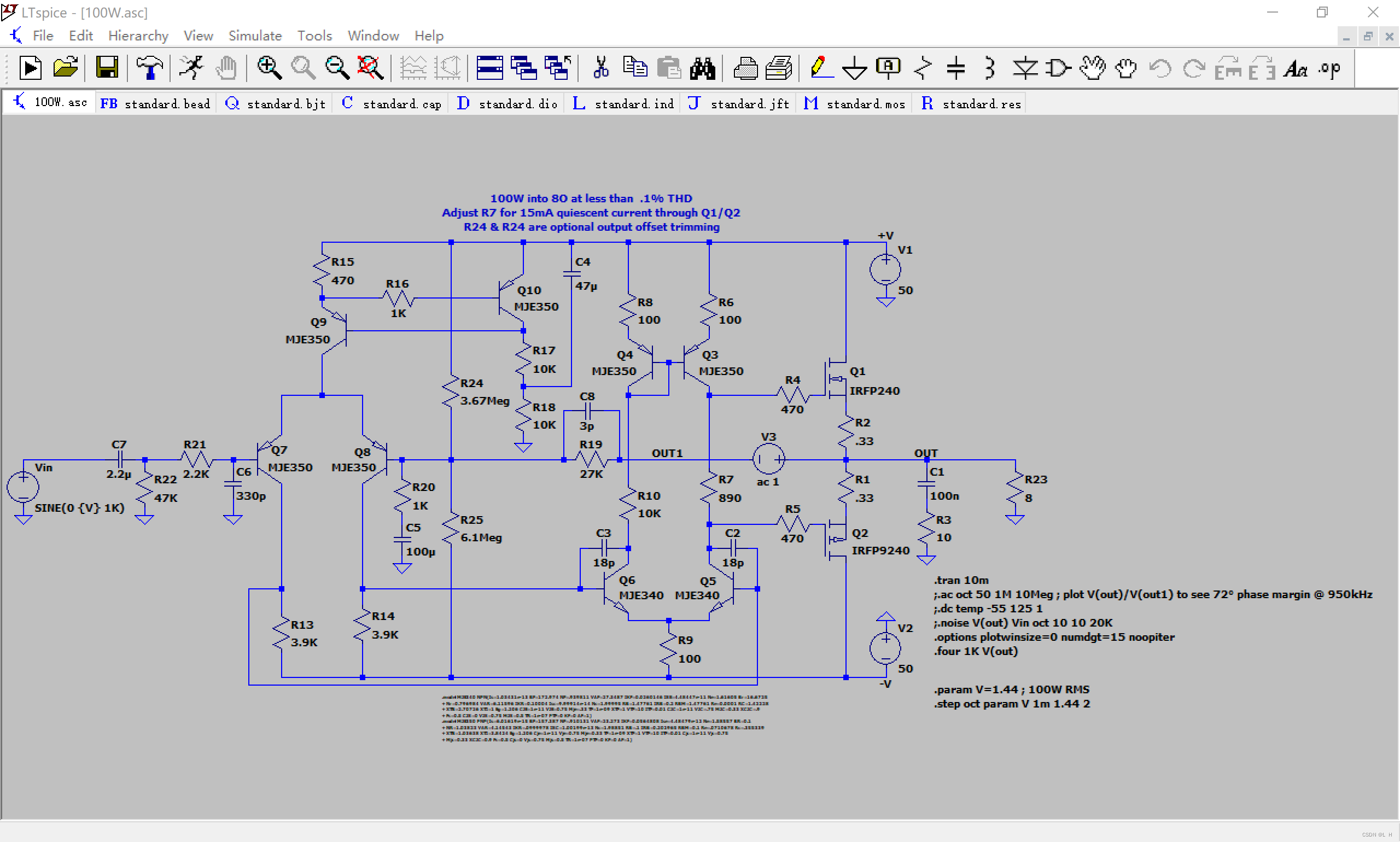Click the Zoom in magnifier icon

(x=269, y=68)
